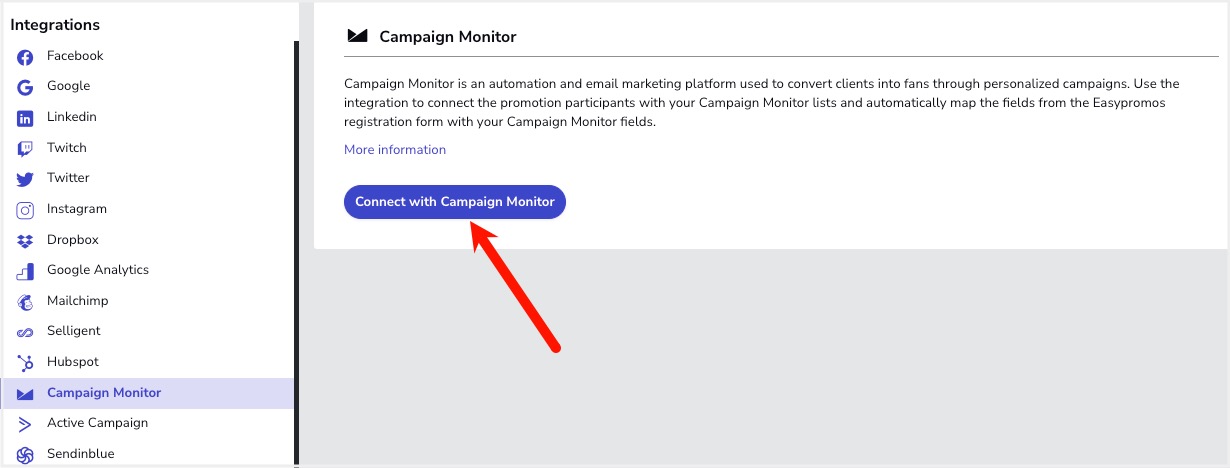Screen dimensions: 1230x468
Task: Select the Sendinblue swirl icon
Action: click(25, 455)
